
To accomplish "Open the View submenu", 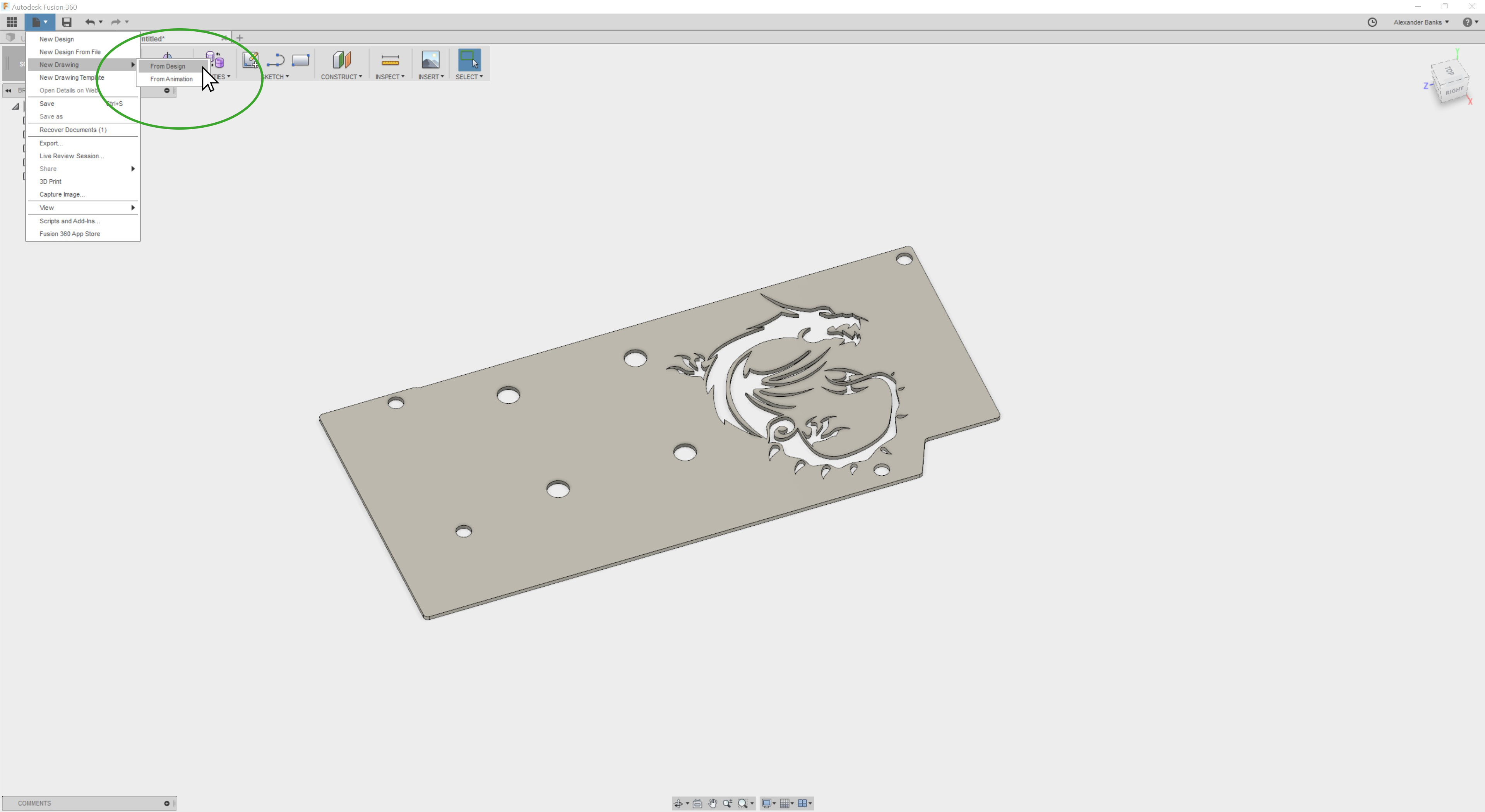I will pos(83,207).
